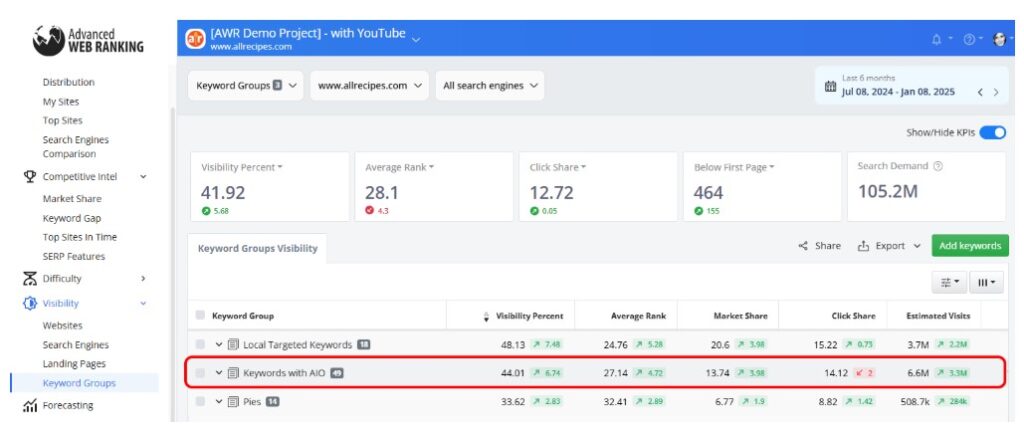Open the Average Rank KPI dropdown
This screenshot has height=437, width=1024.
400,167
